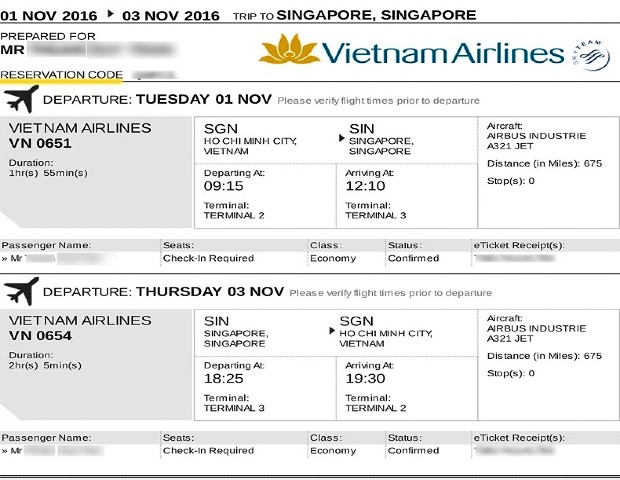Viewport: 620px width, 480px height.
Task: Click the Duration 1hr(s) 55min(s) text
Action: pyautogui.click(x=47, y=167)
